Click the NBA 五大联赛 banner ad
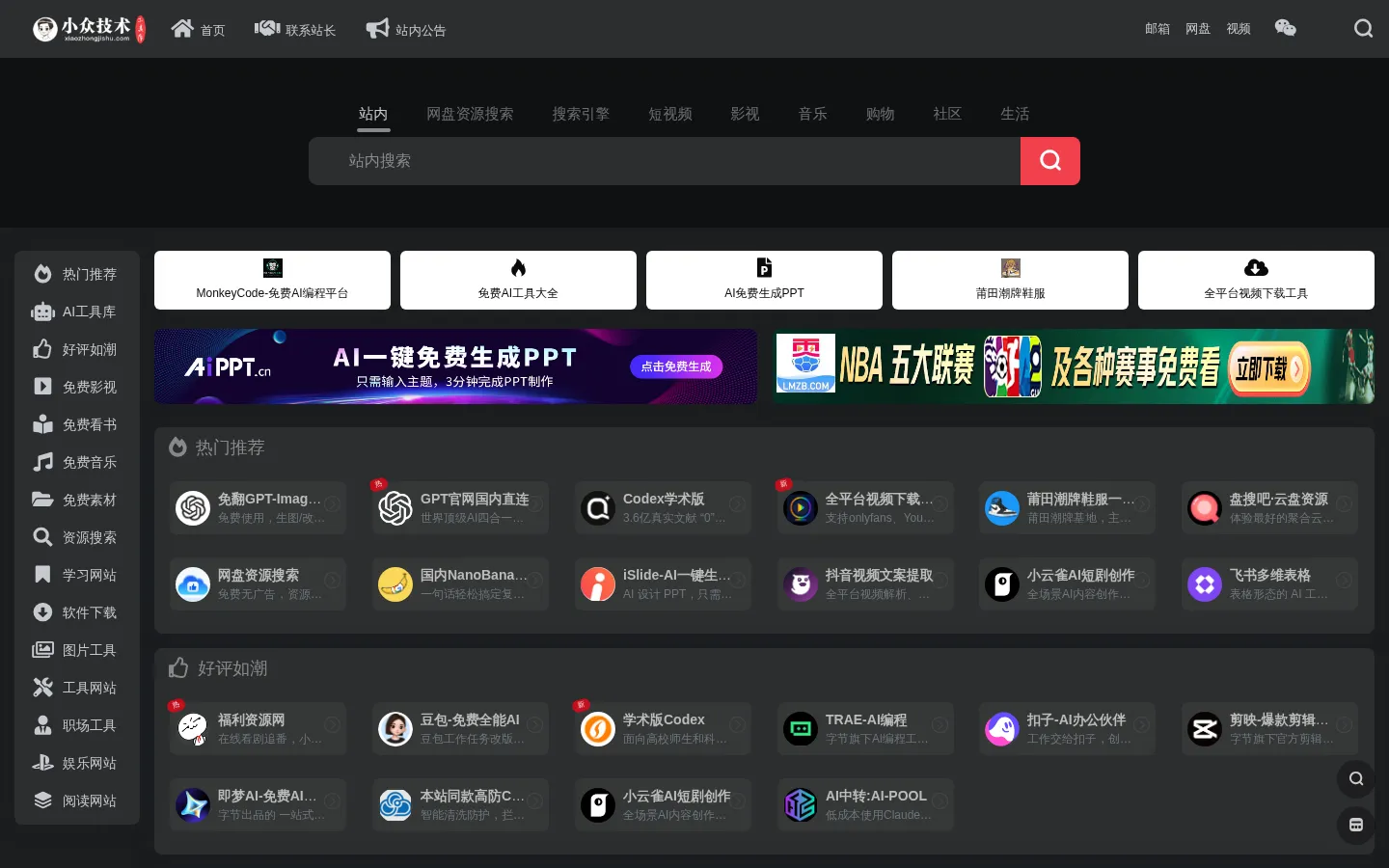 click(x=1073, y=366)
